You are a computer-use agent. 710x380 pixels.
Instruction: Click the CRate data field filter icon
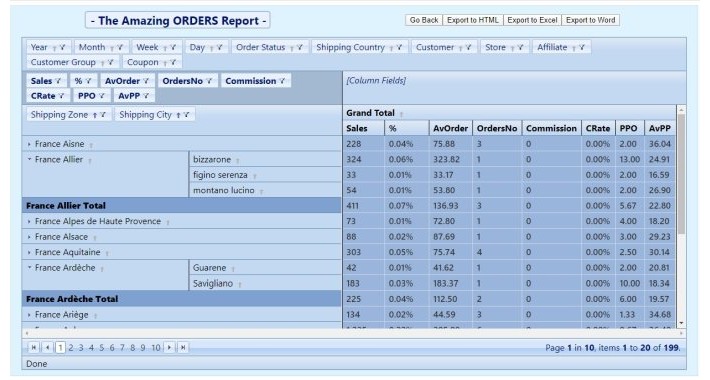click(x=62, y=96)
